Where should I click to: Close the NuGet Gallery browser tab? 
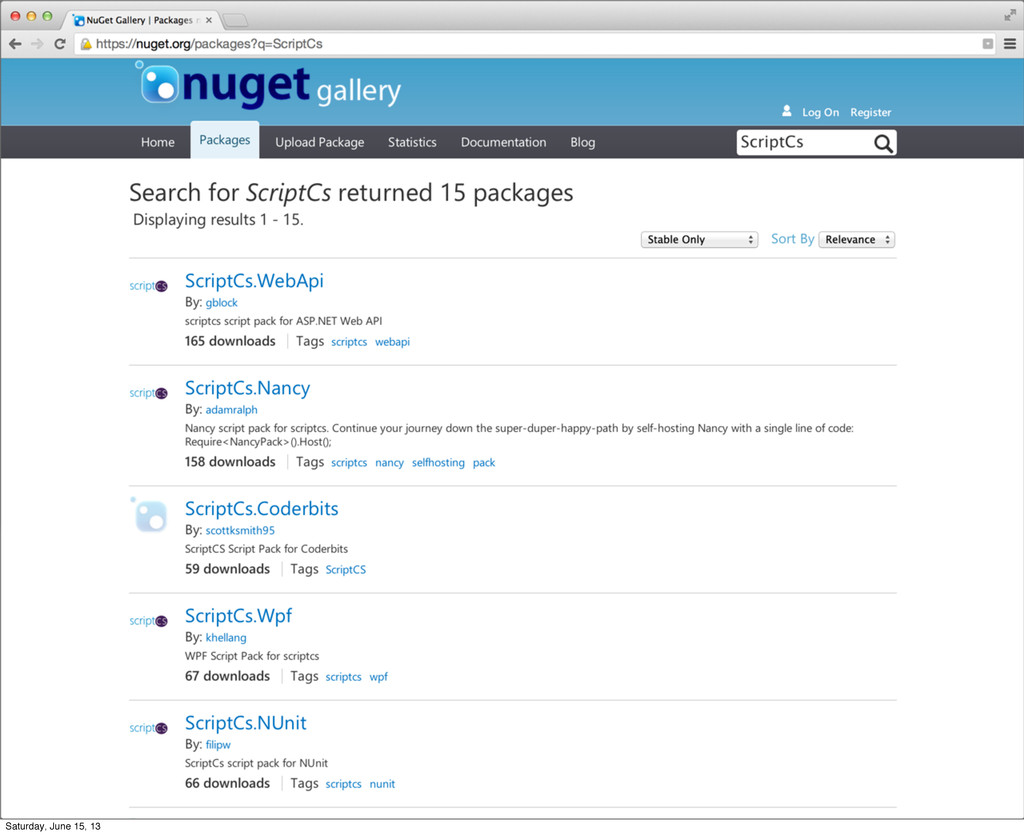click(x=208, y=20)
